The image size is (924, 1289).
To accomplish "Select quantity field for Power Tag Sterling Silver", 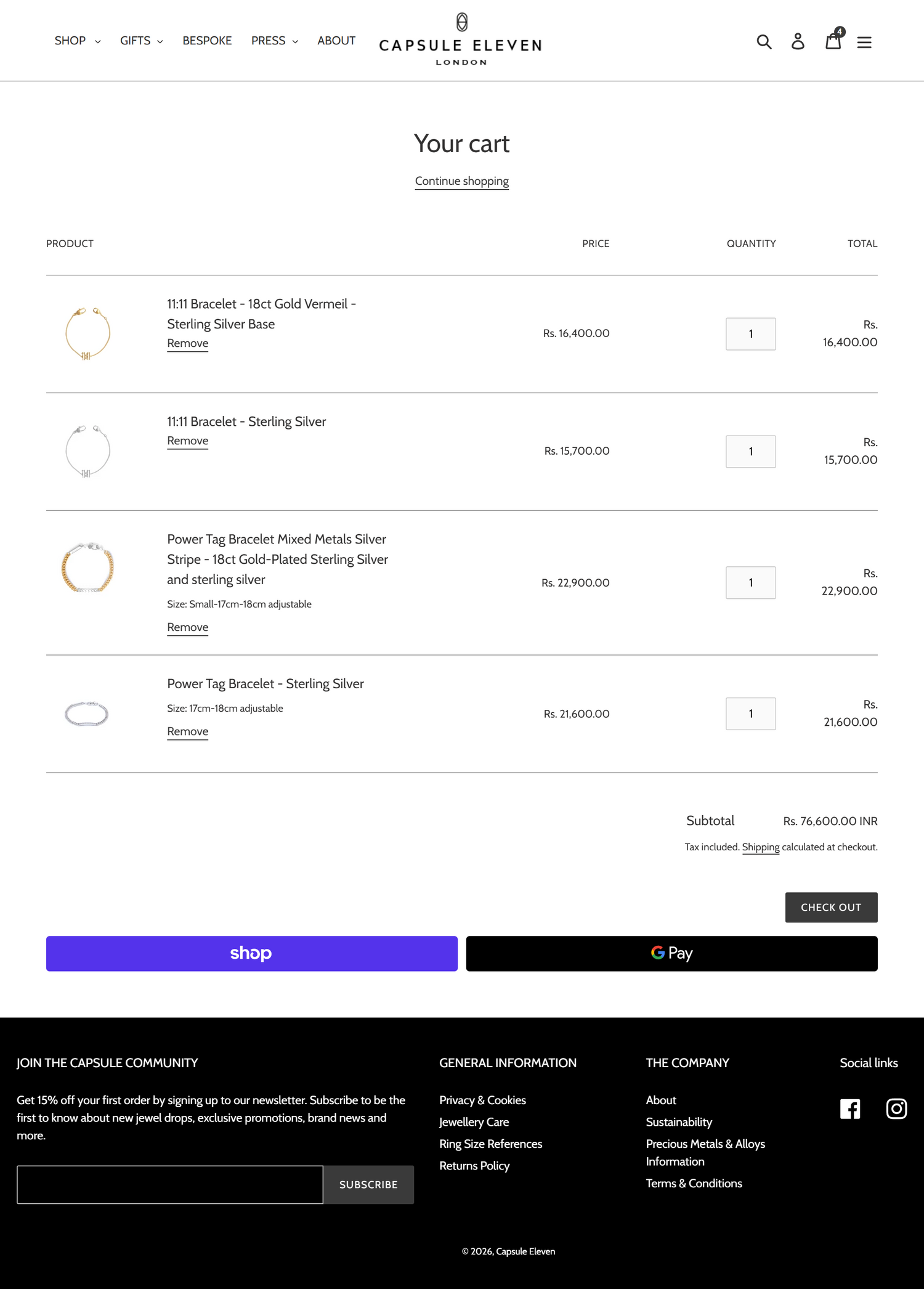I will [751, 714].
